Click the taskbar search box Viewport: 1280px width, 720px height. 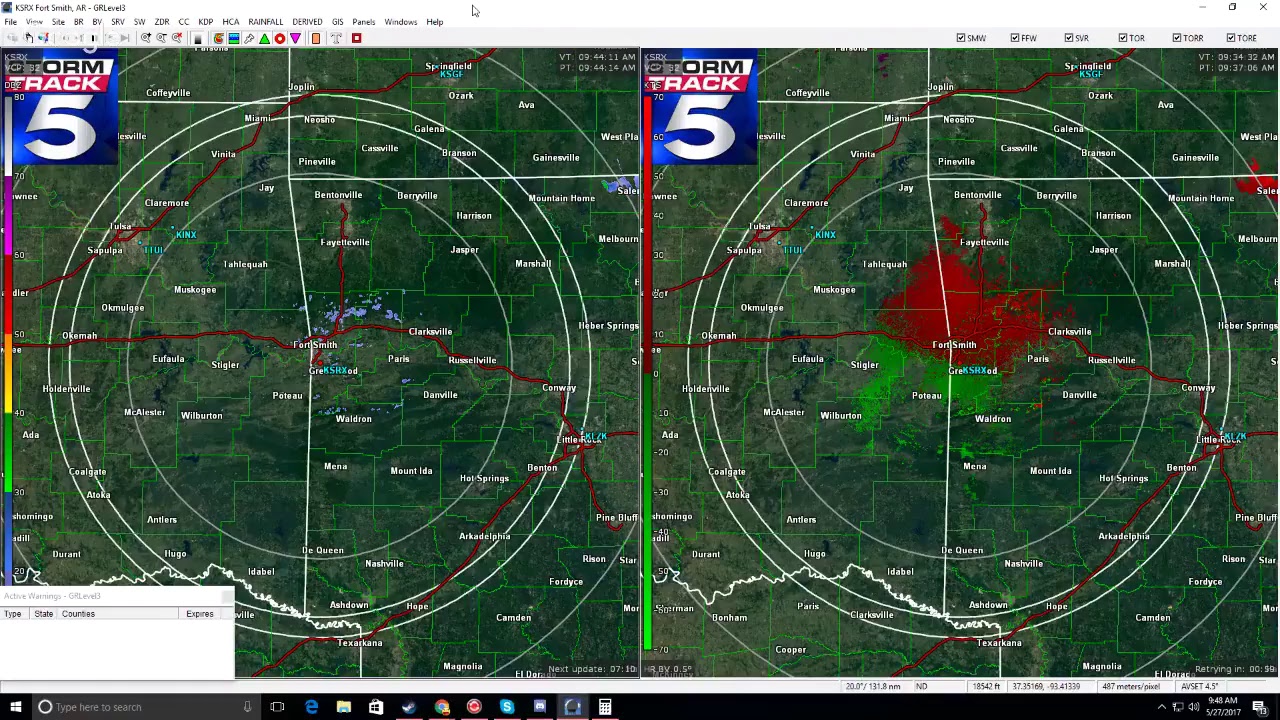point(145,707)
